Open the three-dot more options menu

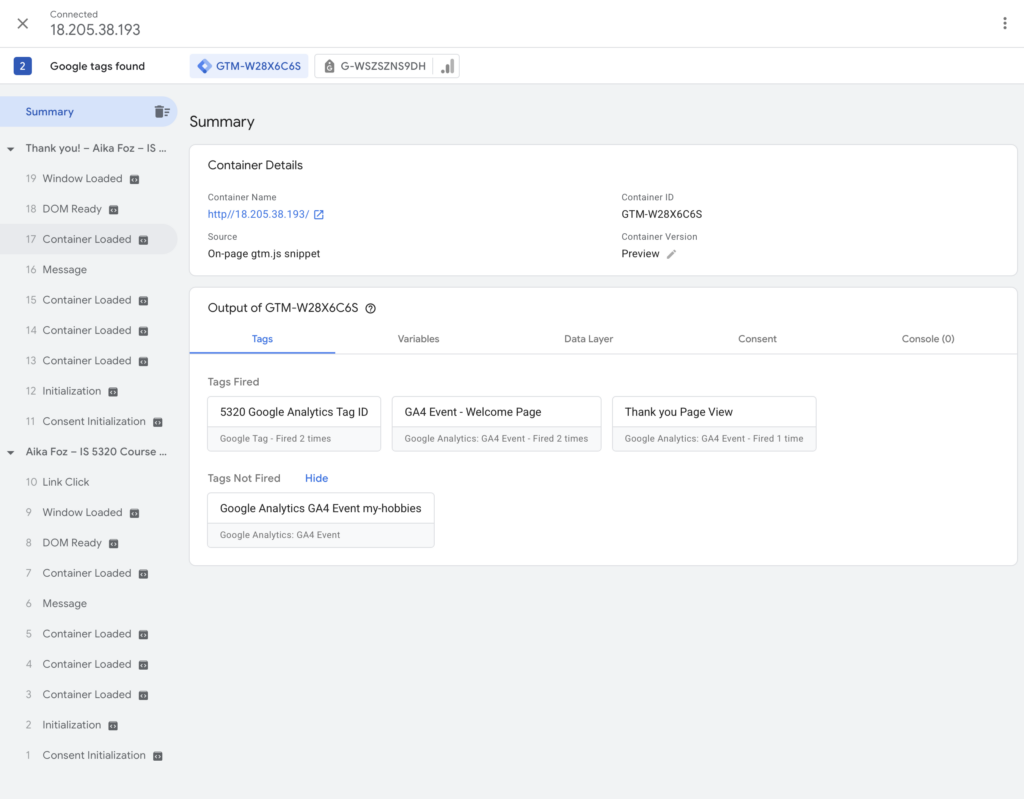(x=1004, y=23)
